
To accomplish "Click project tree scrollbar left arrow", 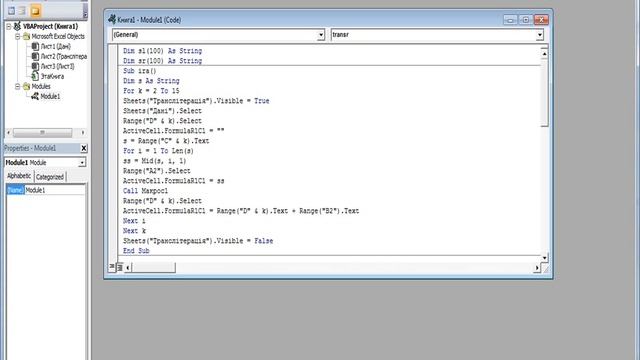I will coord(9,133).
